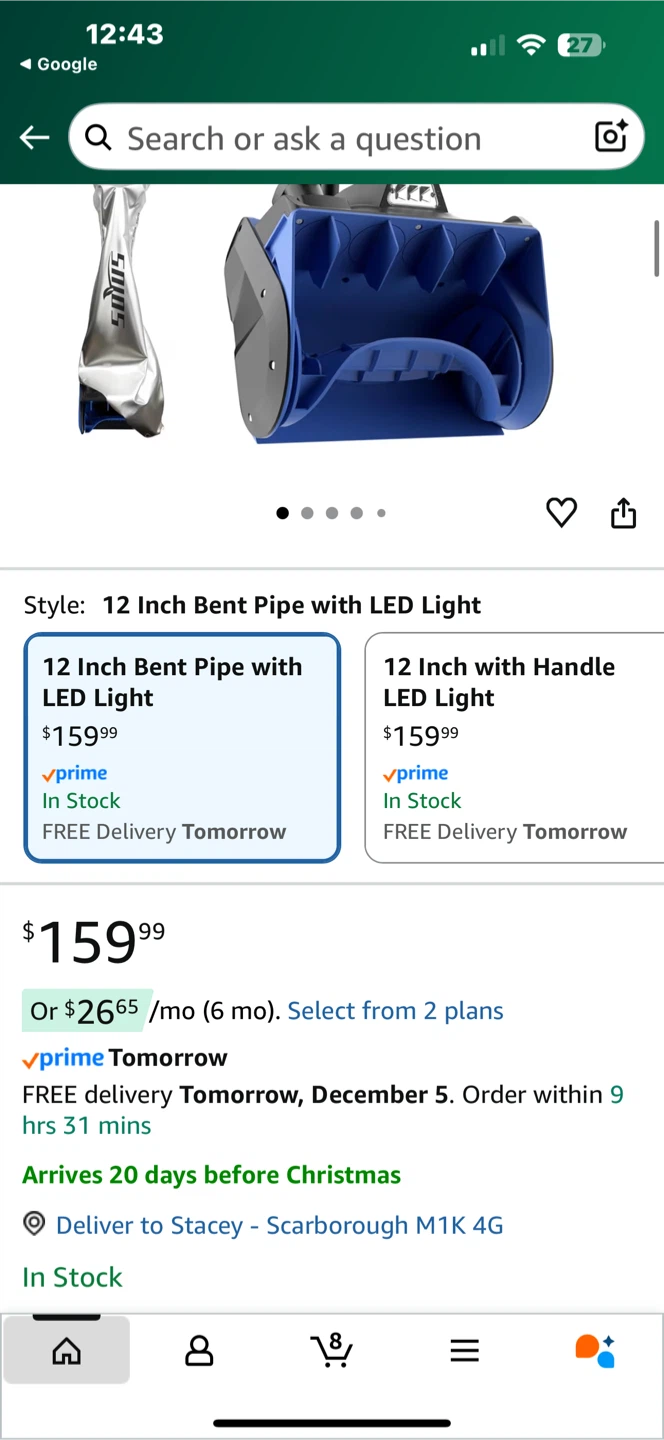Viewport: 664px width, 1440px height.
Task: Go to the Home tab icon
Action: (x=66, y=1351)
